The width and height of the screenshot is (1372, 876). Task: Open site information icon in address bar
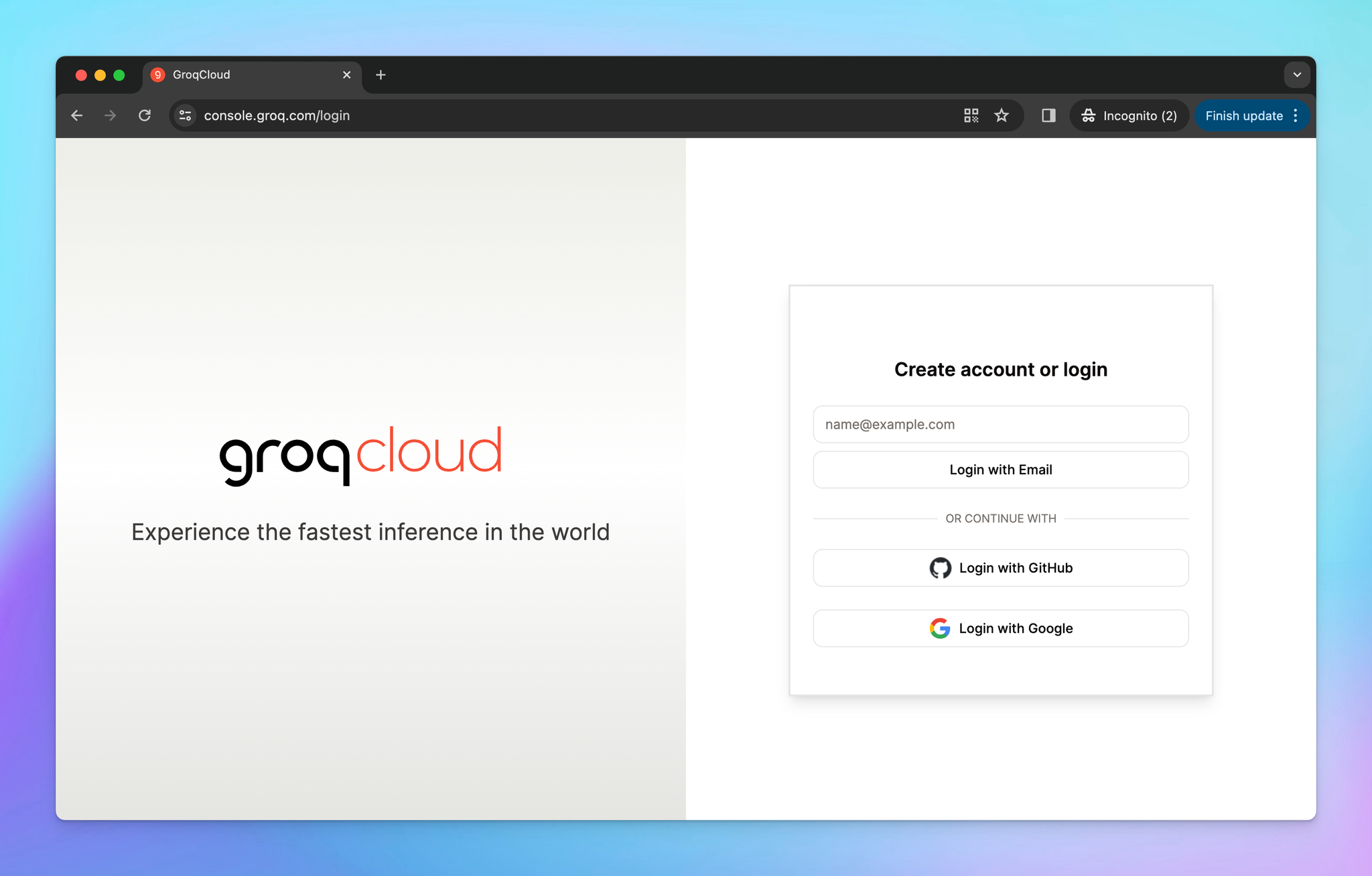coord(186,116)
